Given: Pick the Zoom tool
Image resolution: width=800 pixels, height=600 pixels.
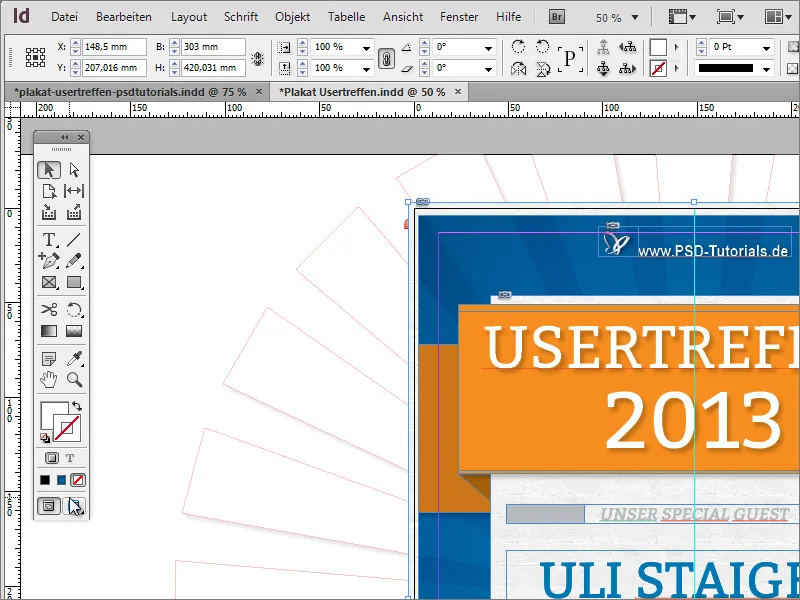Looking at the screenshot, I should click(x=74, y=380).
